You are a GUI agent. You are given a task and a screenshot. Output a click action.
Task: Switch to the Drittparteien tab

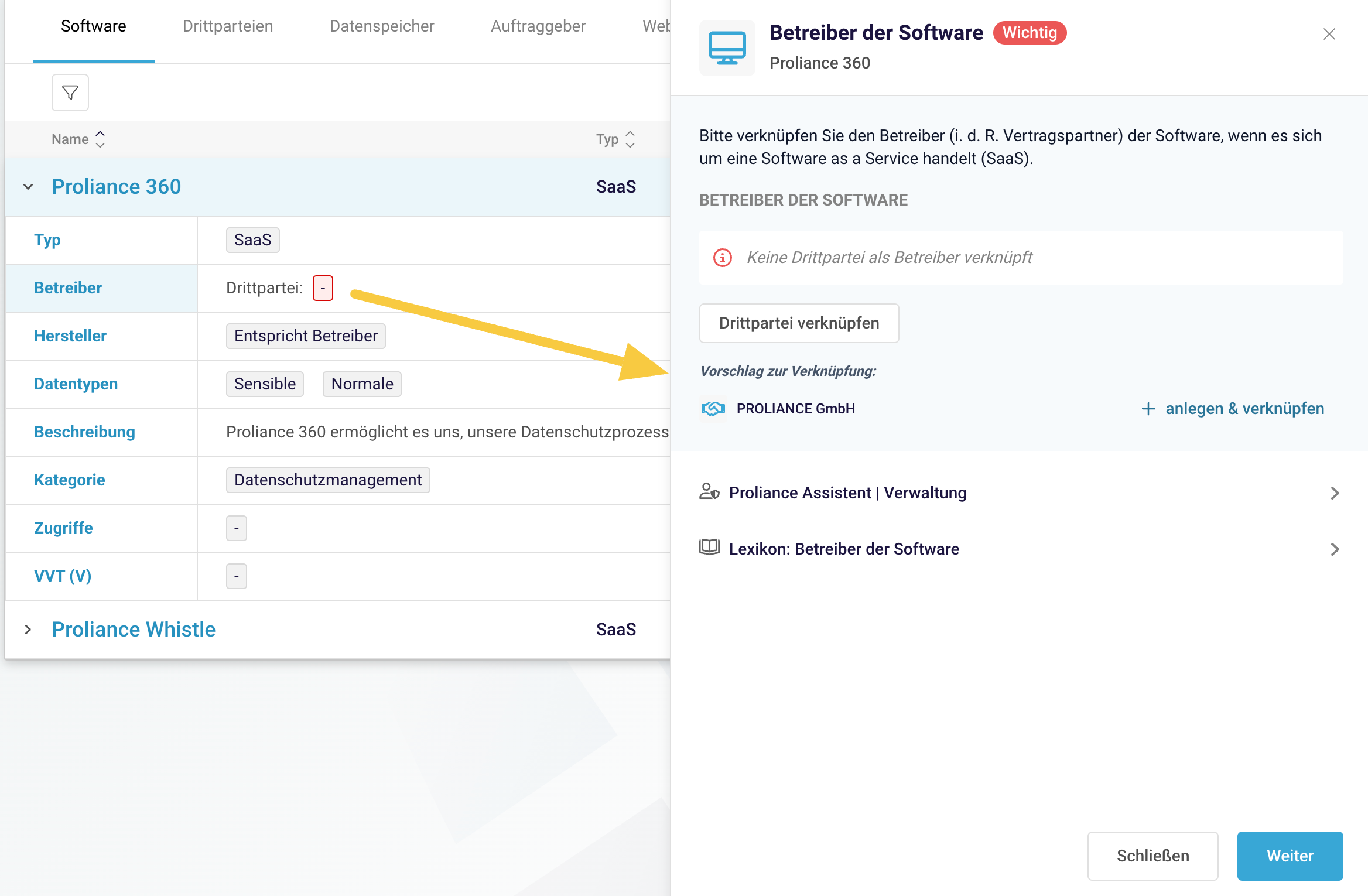coord(228,26)
